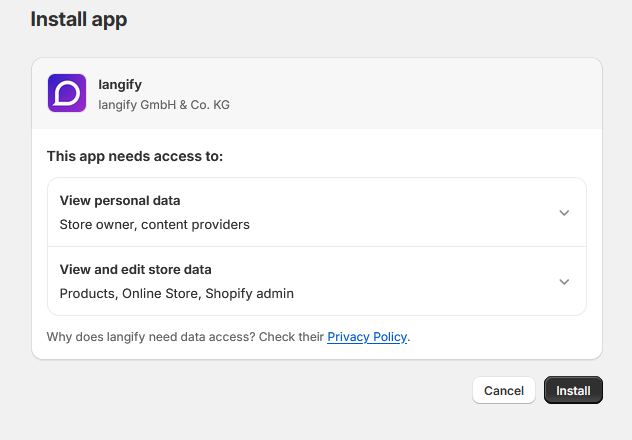Click the View personal data heading
Viewport: 632px width, 440px height.
click(x=120, y=200)
